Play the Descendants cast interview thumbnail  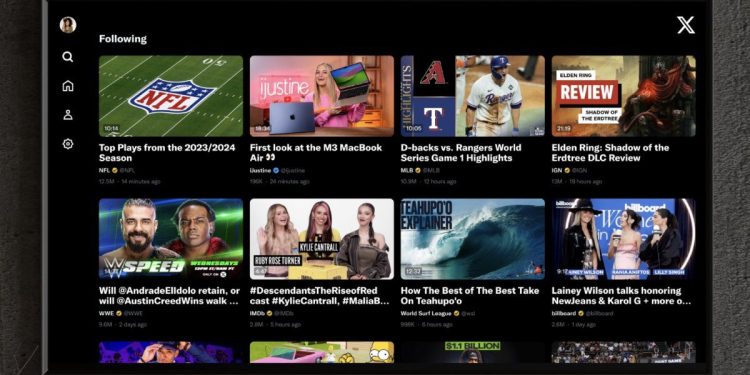point(322,239)
